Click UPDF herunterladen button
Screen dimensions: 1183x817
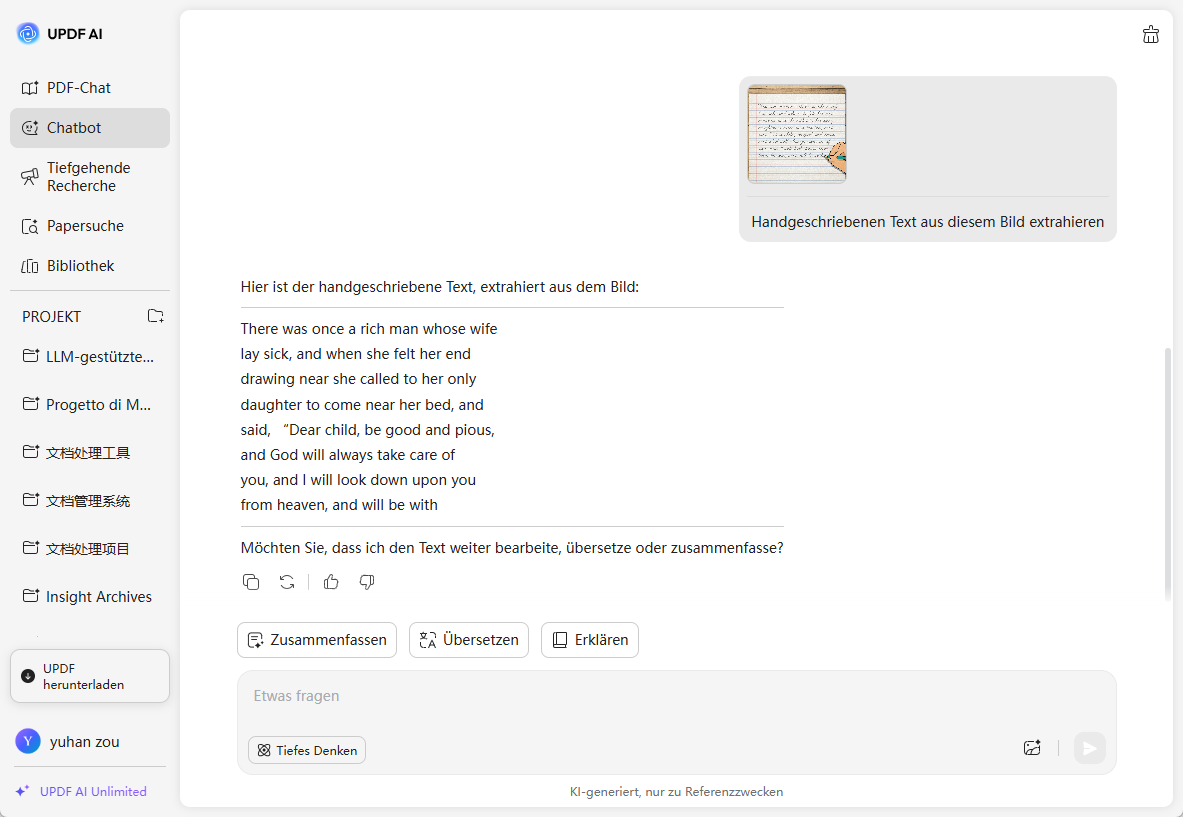90,676
